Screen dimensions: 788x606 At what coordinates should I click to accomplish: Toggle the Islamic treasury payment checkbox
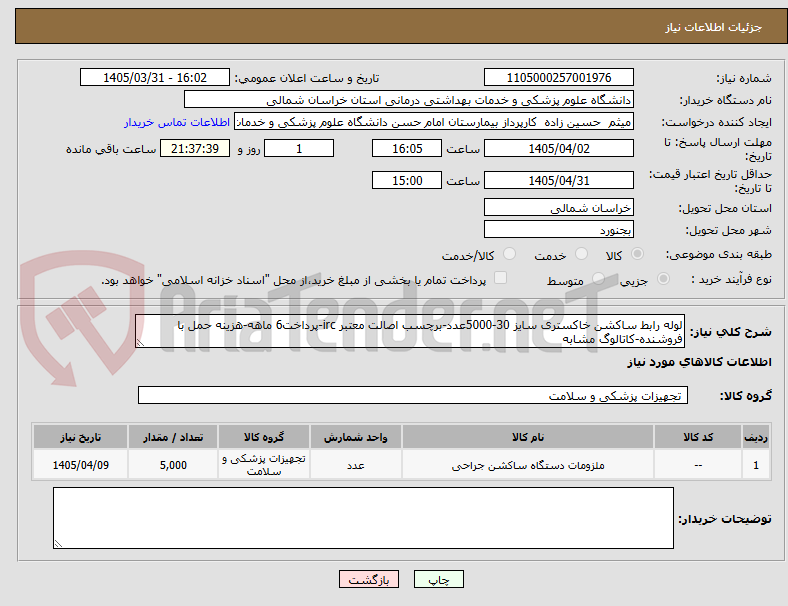tap(501, 278)
